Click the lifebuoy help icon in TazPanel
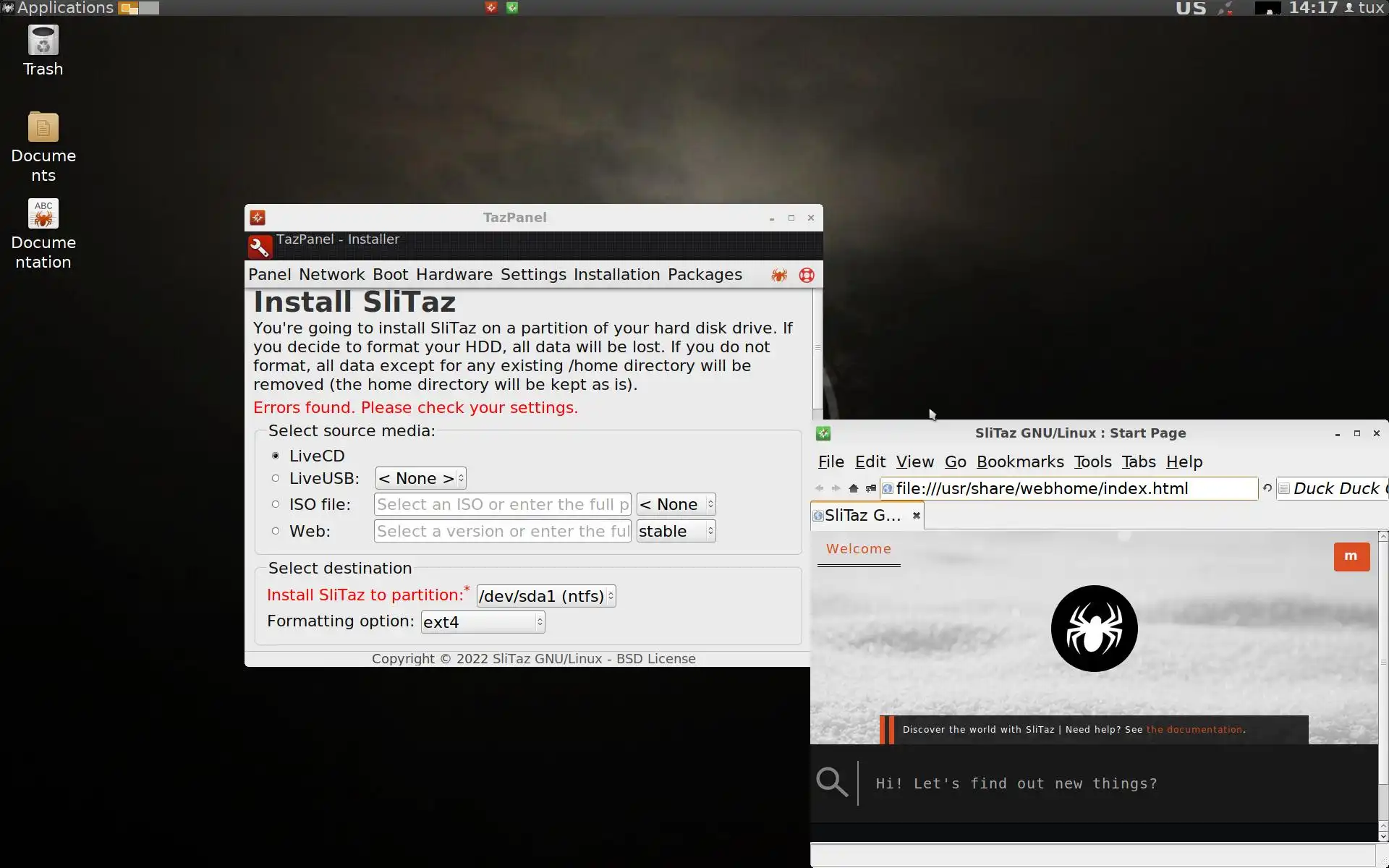1389x868 pixels. 807,275
